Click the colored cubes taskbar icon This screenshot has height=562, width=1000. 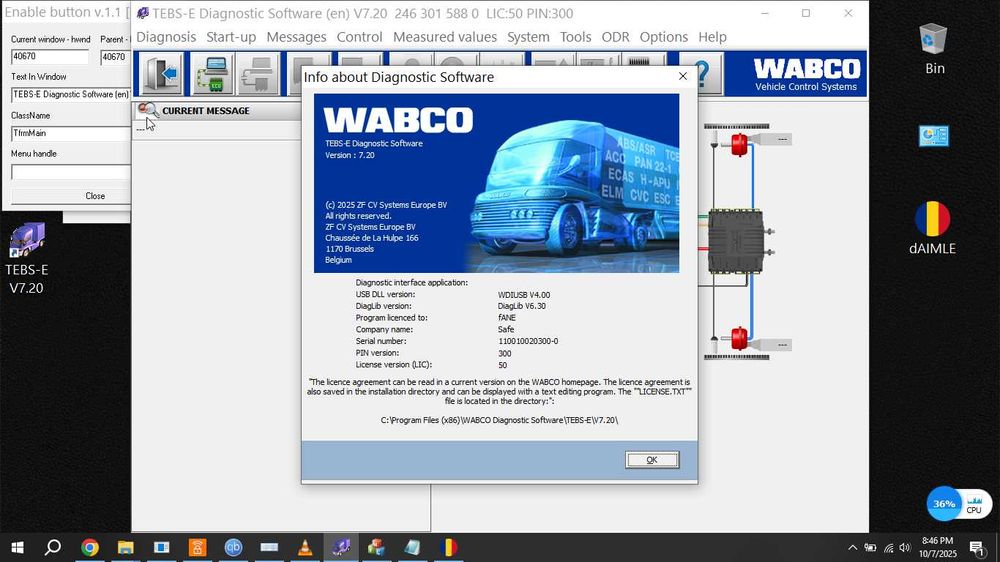(x=376, y=547)
